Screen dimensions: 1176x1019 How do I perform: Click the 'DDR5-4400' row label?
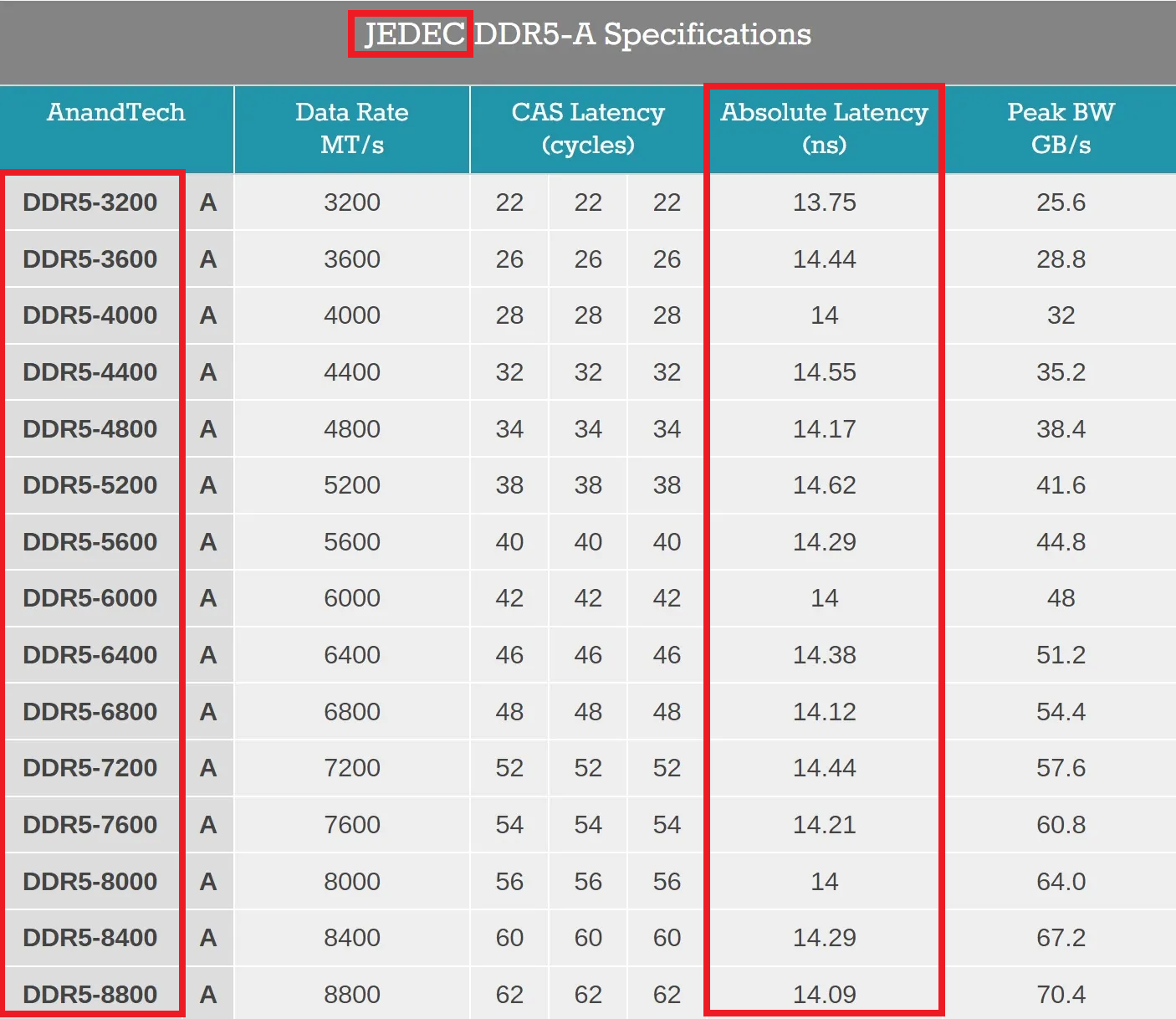(x=90, y=372)
